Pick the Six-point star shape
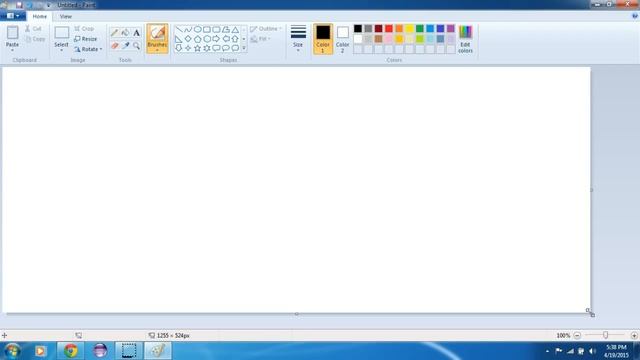Image resolution: width=640 pixels, height=360 pixels. tap(207, 48)
